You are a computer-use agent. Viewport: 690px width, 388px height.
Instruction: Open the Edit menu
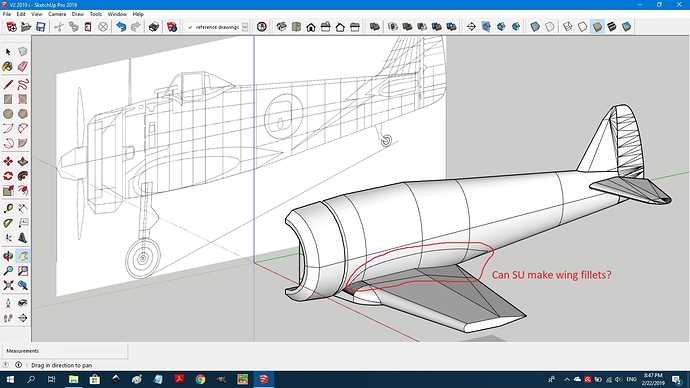21,14
